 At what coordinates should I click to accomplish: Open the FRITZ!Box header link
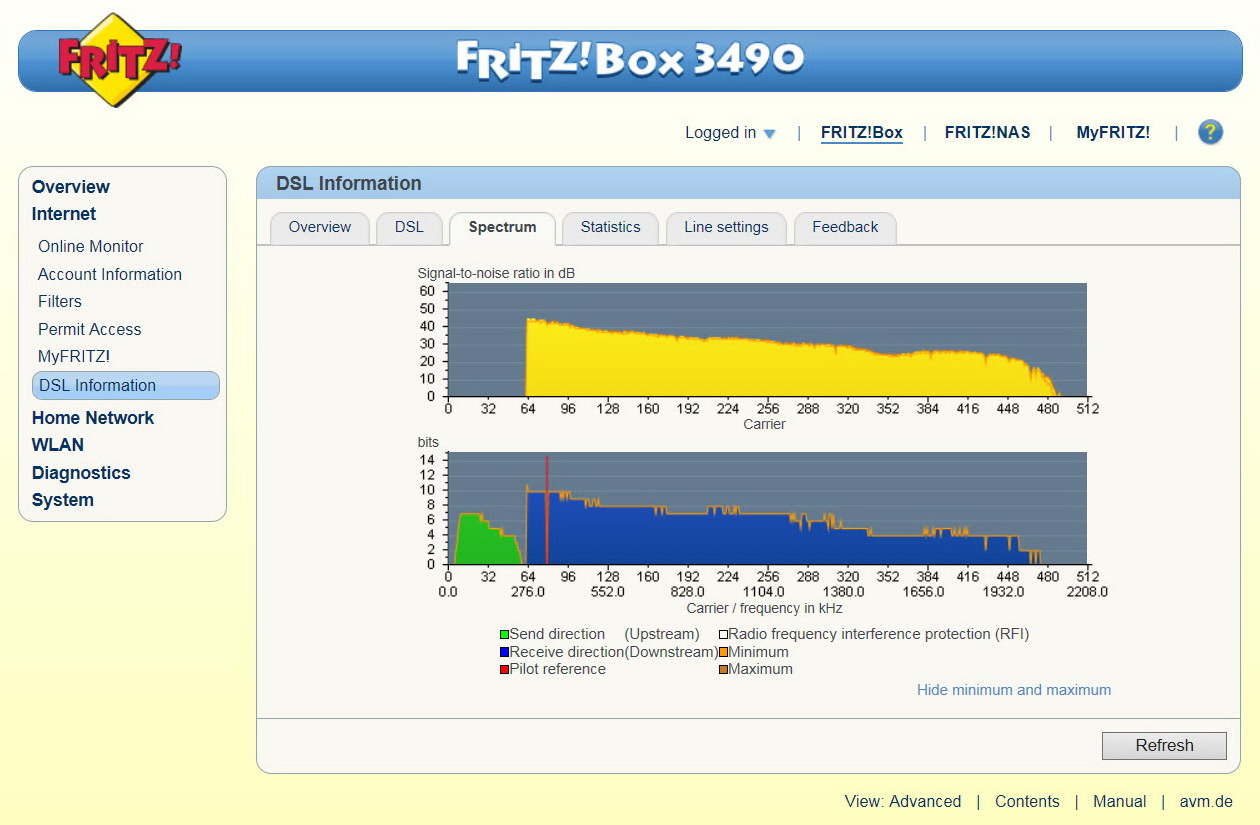click(862, 132)
